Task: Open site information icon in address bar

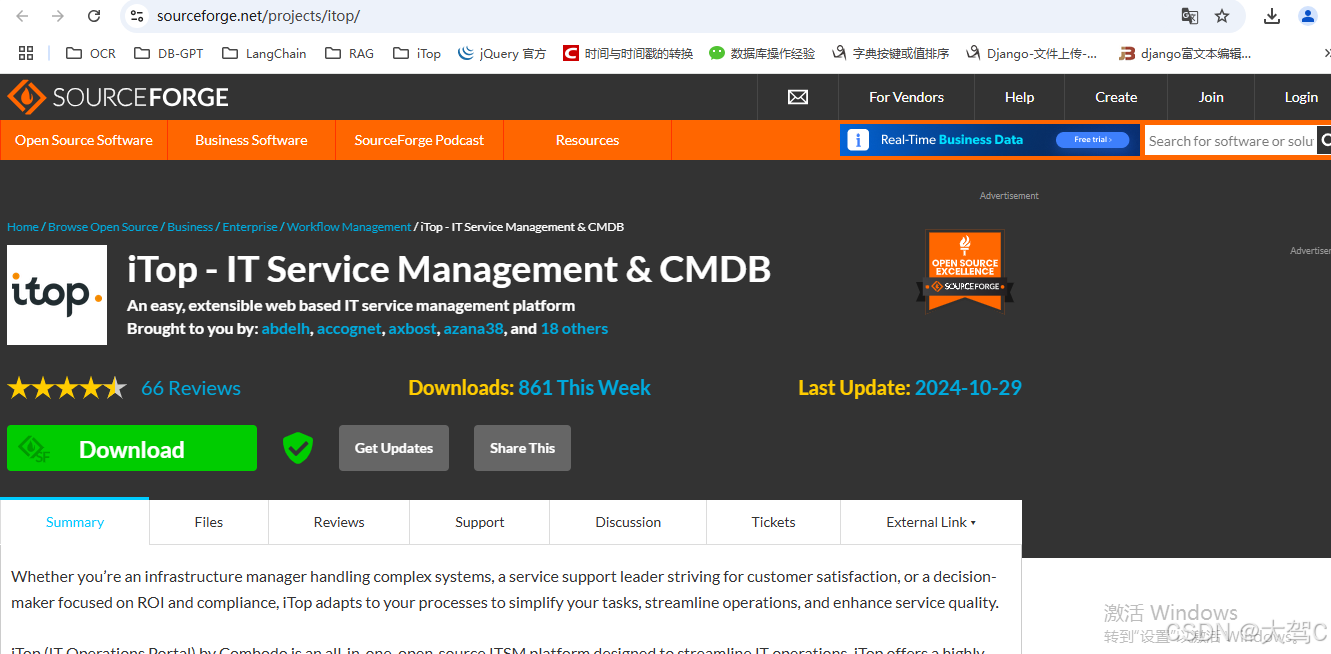Action: point(138,16)
